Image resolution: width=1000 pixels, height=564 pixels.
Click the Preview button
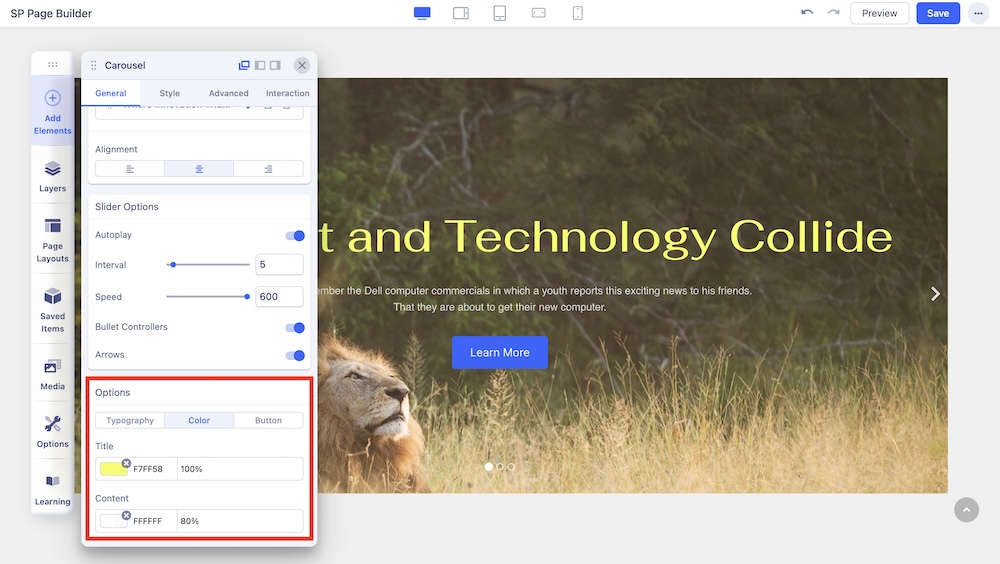[879, 13]
